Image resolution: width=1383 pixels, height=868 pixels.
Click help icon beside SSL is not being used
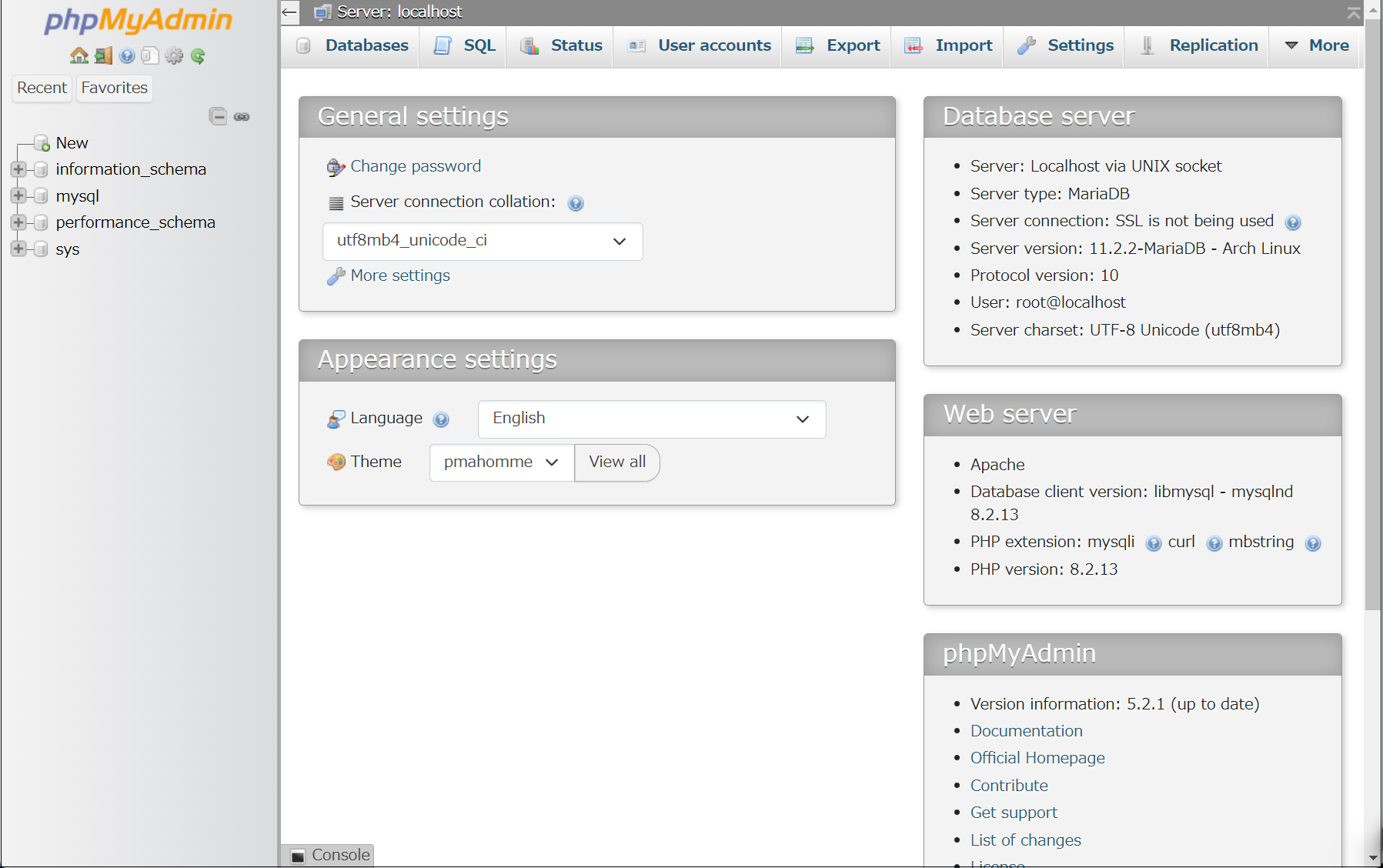coord(1293,222)
